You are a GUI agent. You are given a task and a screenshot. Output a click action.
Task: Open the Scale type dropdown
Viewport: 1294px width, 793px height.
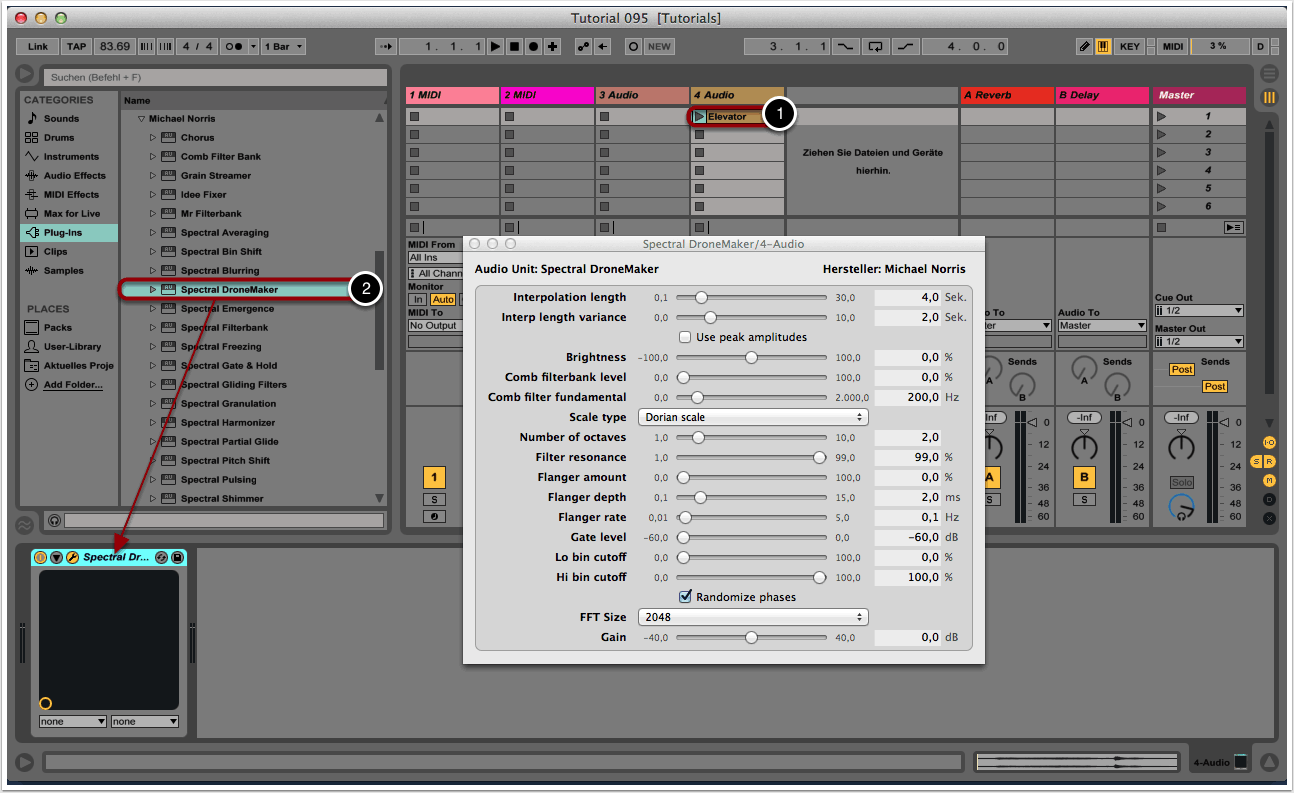754,417
